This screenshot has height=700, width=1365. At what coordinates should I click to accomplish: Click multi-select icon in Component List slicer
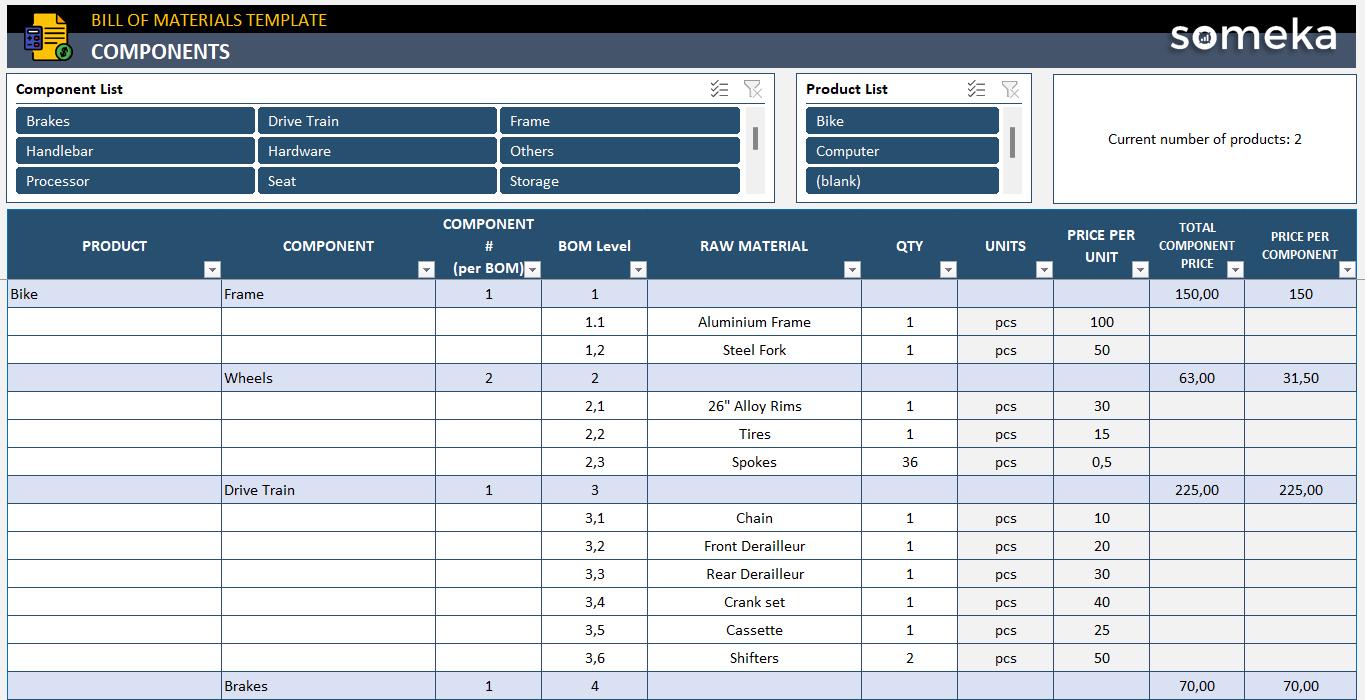pos(720,89)
